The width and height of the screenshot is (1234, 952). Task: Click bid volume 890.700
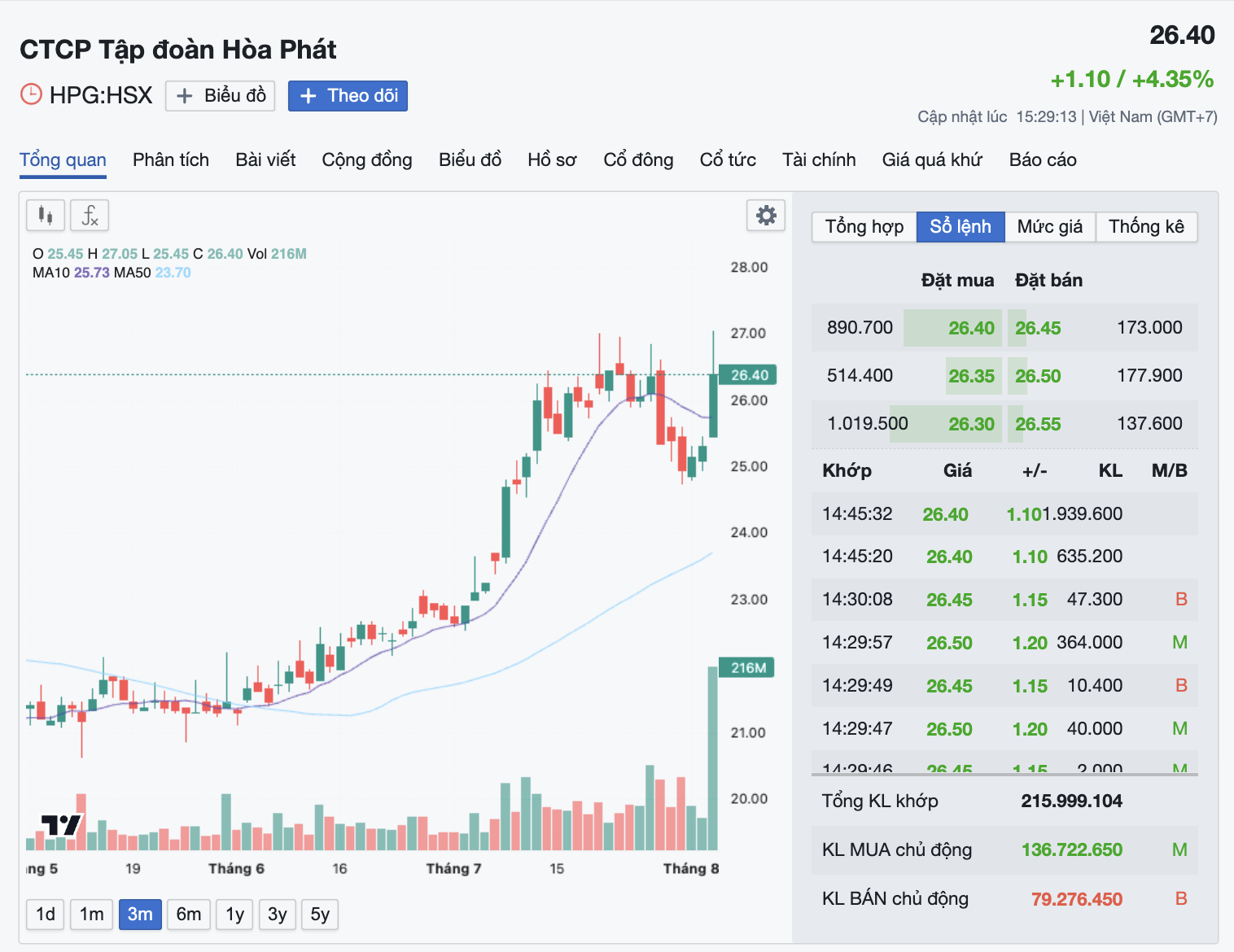(x=860, y=328)
